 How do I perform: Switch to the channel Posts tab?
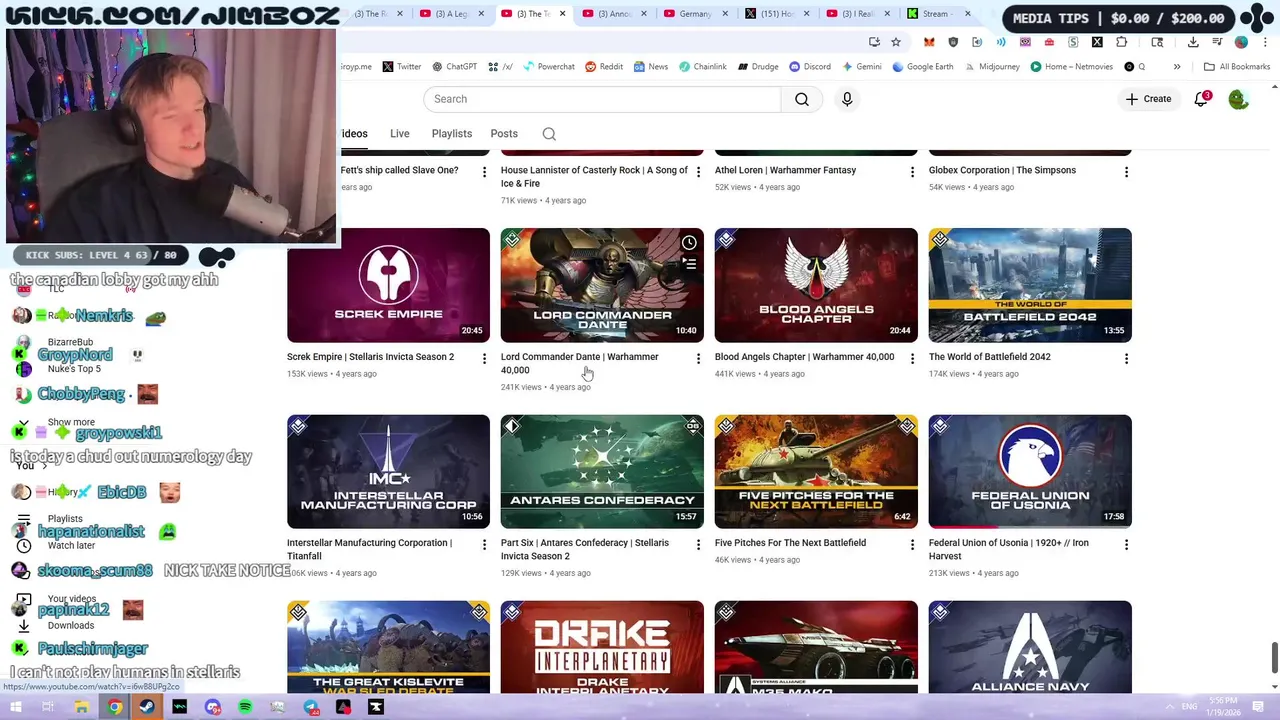click(x=504, y=134)
